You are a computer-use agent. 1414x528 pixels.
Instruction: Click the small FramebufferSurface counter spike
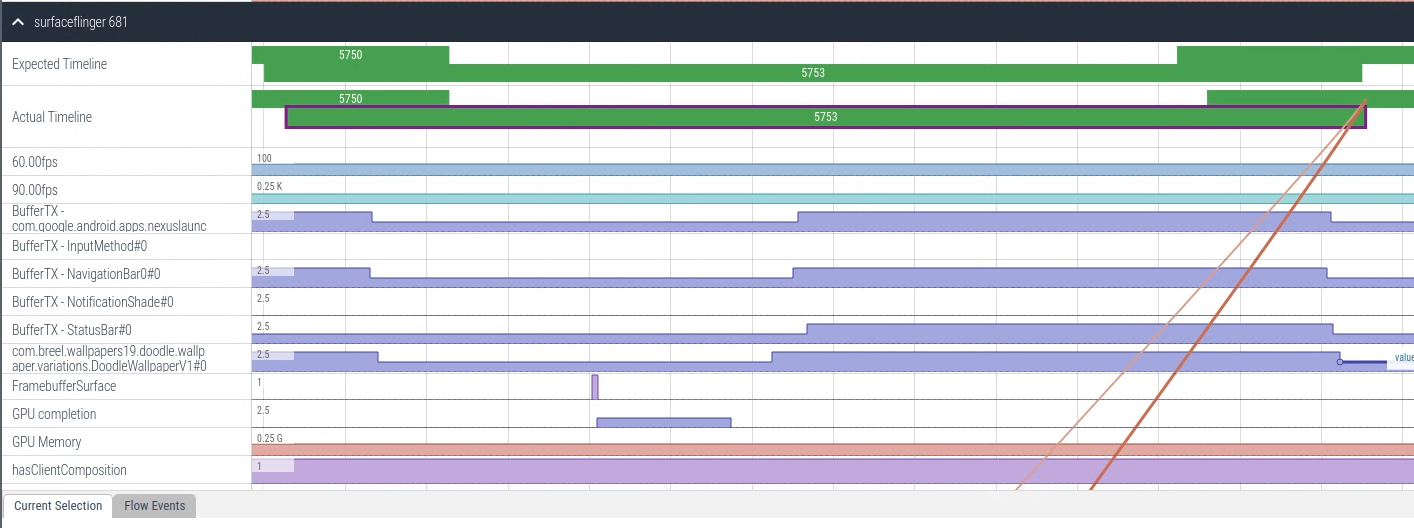[x=595, y=387]
